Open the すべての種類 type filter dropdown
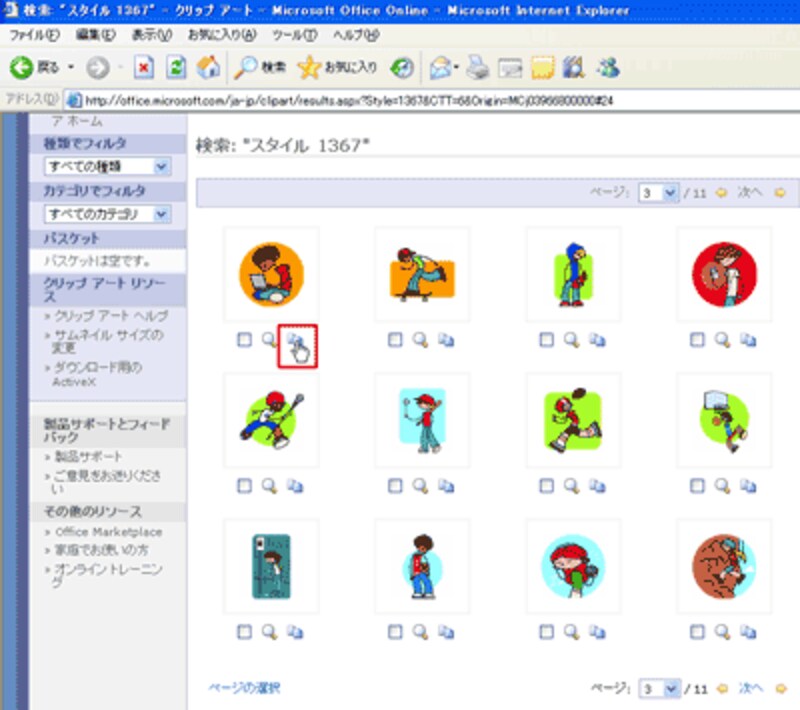This screenshot has width=800, height=710. [108, 166]
